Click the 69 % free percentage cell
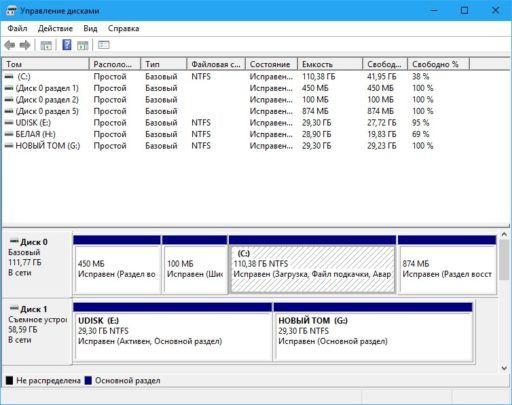 click(x=421, y=134)
